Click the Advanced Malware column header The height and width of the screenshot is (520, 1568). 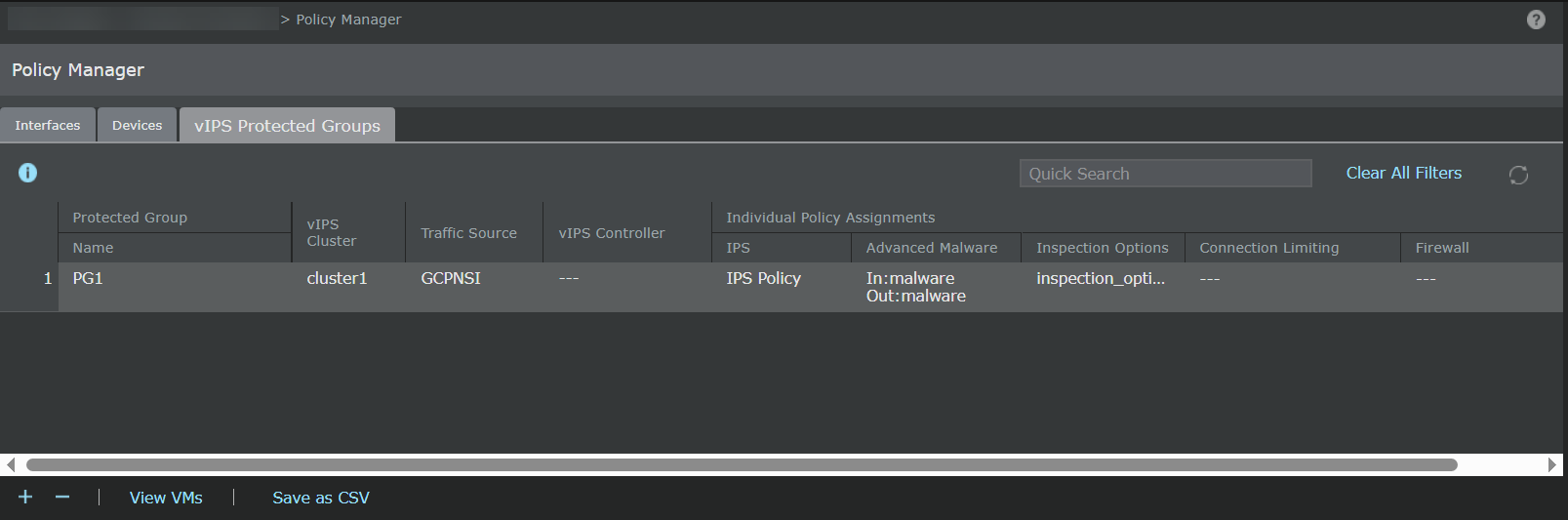pos(936,248)
